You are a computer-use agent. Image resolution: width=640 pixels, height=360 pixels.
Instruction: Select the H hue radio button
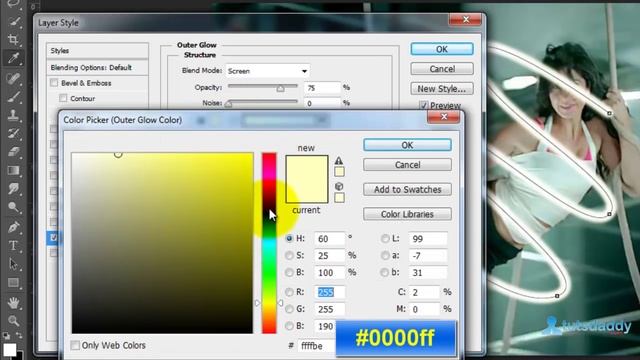289,238
